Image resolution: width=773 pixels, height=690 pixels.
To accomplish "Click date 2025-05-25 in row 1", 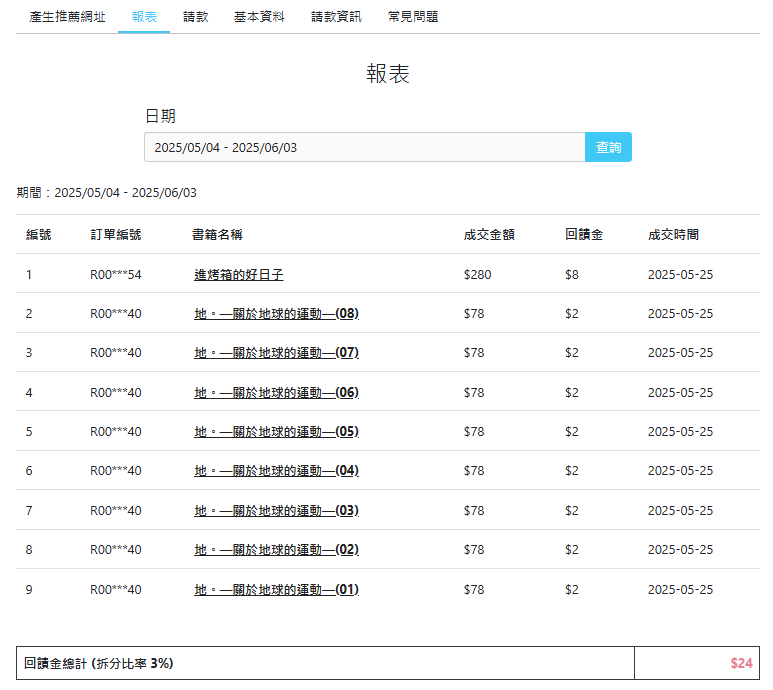I will [x=680, y=275].
